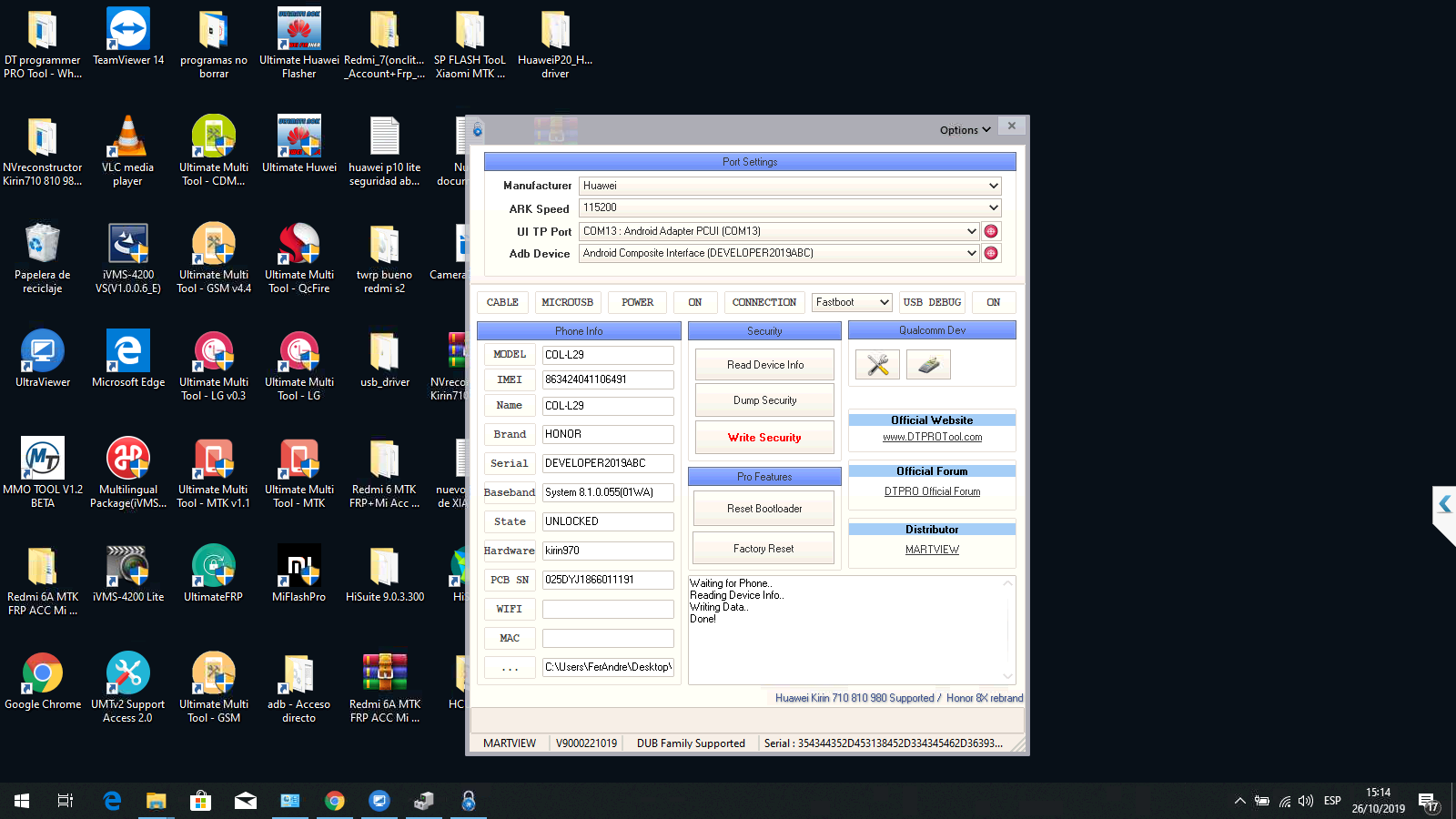
Task: Open UltimateFRP desktop icon
Action: point(214,573)
